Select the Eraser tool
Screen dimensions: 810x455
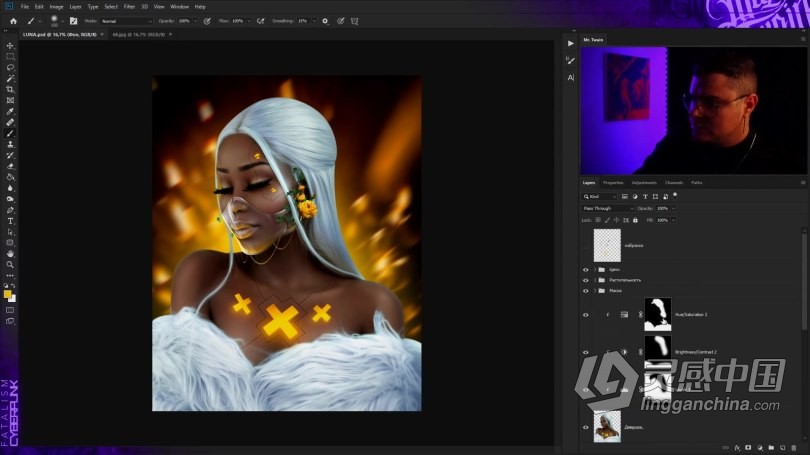10,166
